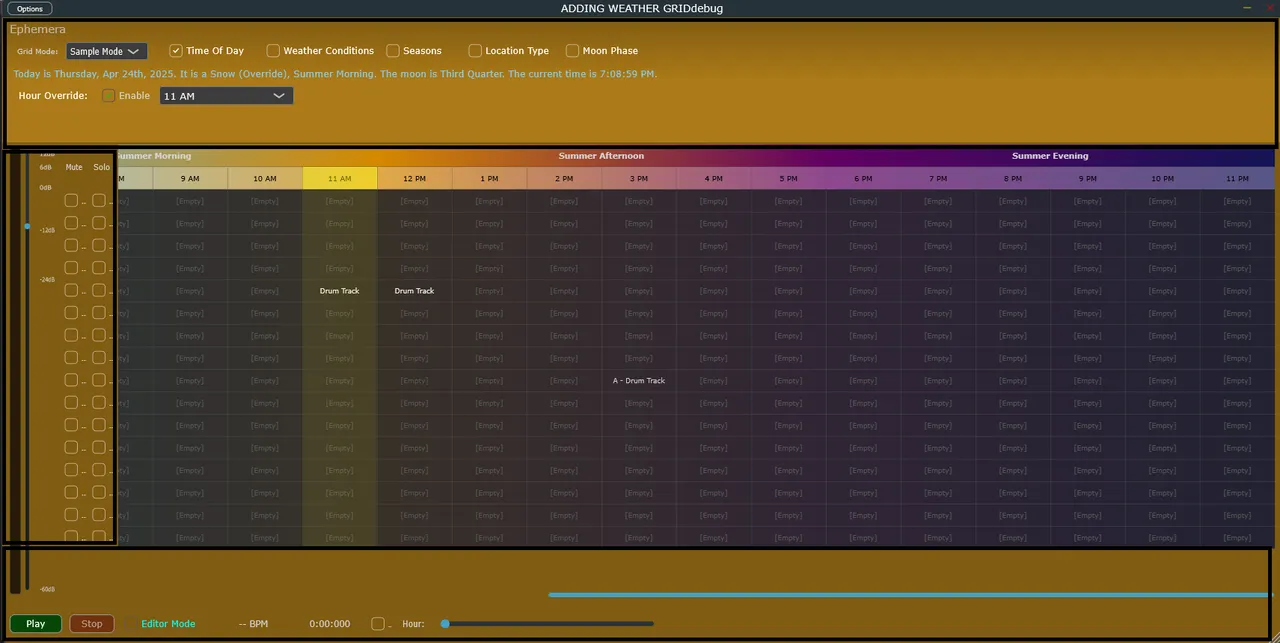Click the Summer Morning section header
1280x643 pixels.
154,156
